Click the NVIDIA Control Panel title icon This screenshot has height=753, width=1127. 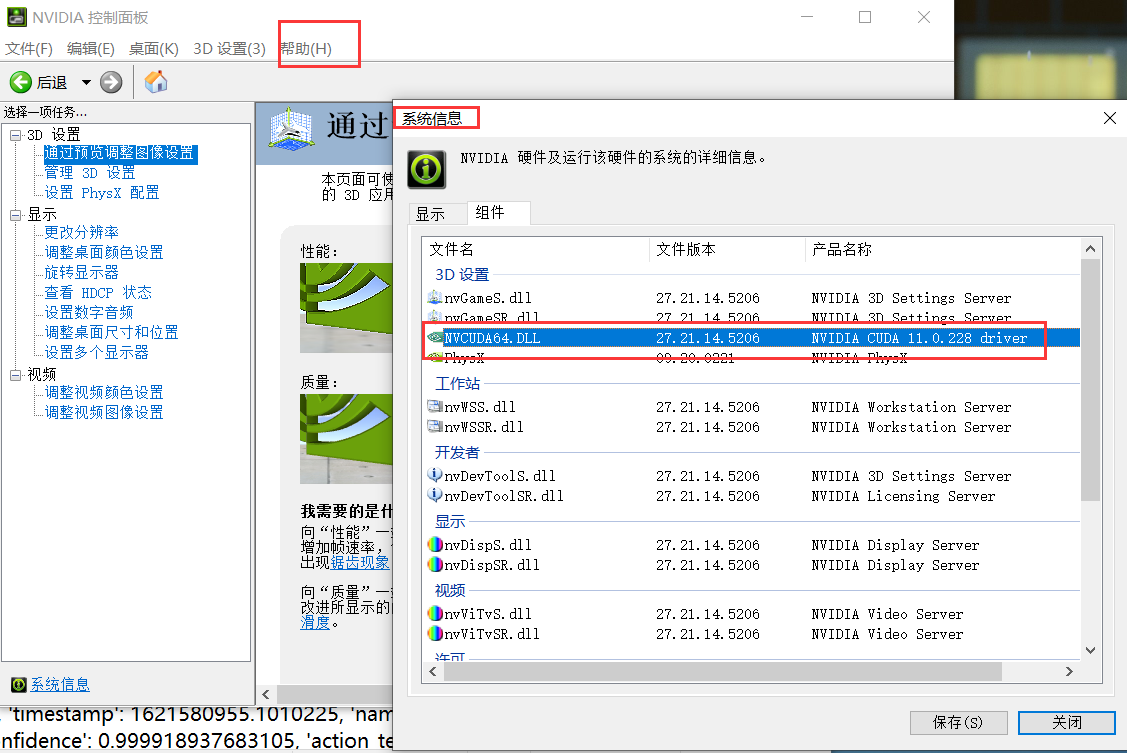pos(17,17)
